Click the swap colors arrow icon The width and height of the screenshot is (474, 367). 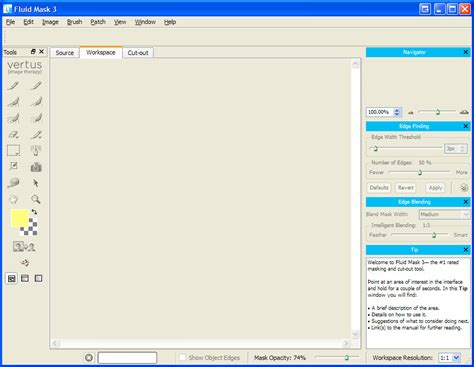click(x=34, y=212)
